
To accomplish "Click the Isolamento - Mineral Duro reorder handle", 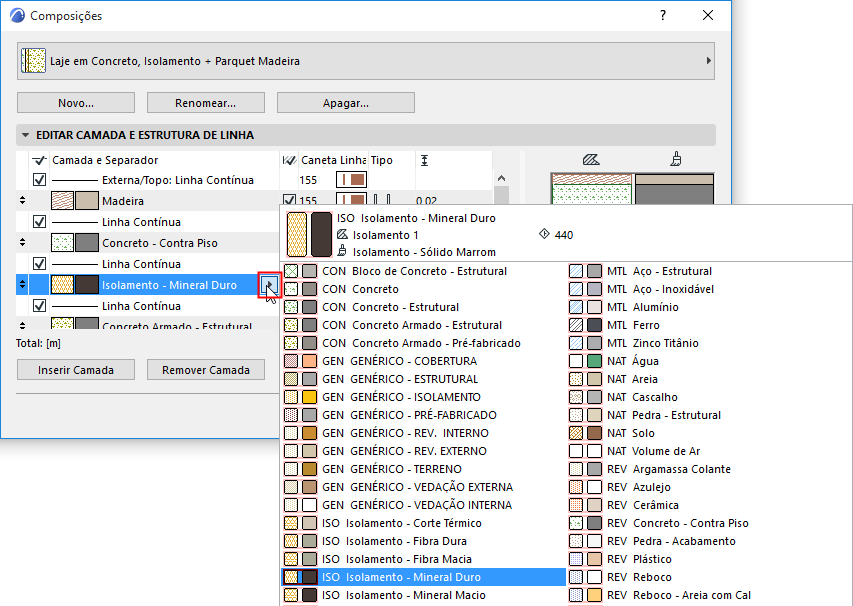I will click(22, 285).
